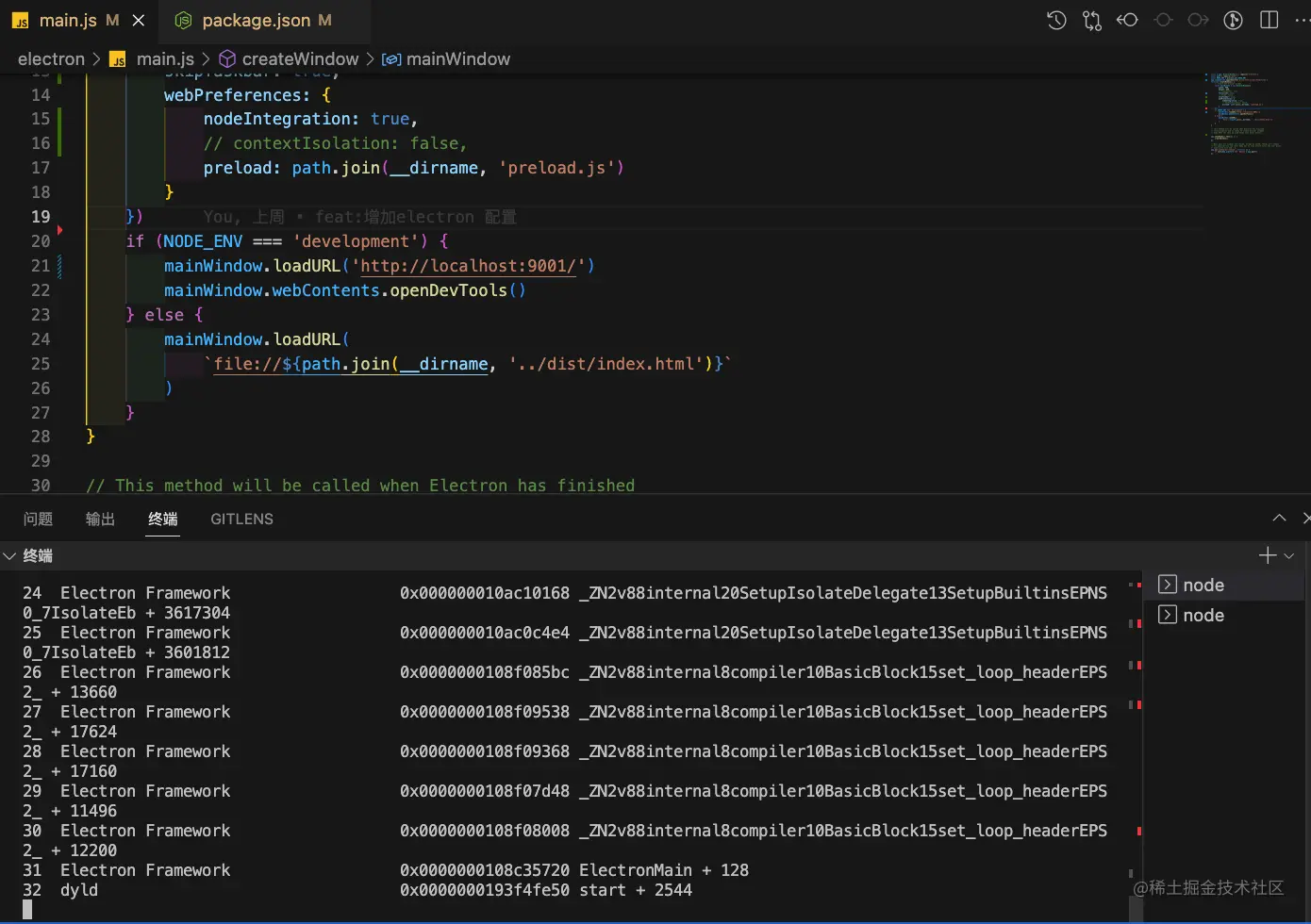The width and height of the screenshot is (1311, 924).
Task: Open changes compare icon in editor toolbar
Action: coord(1091,20)
